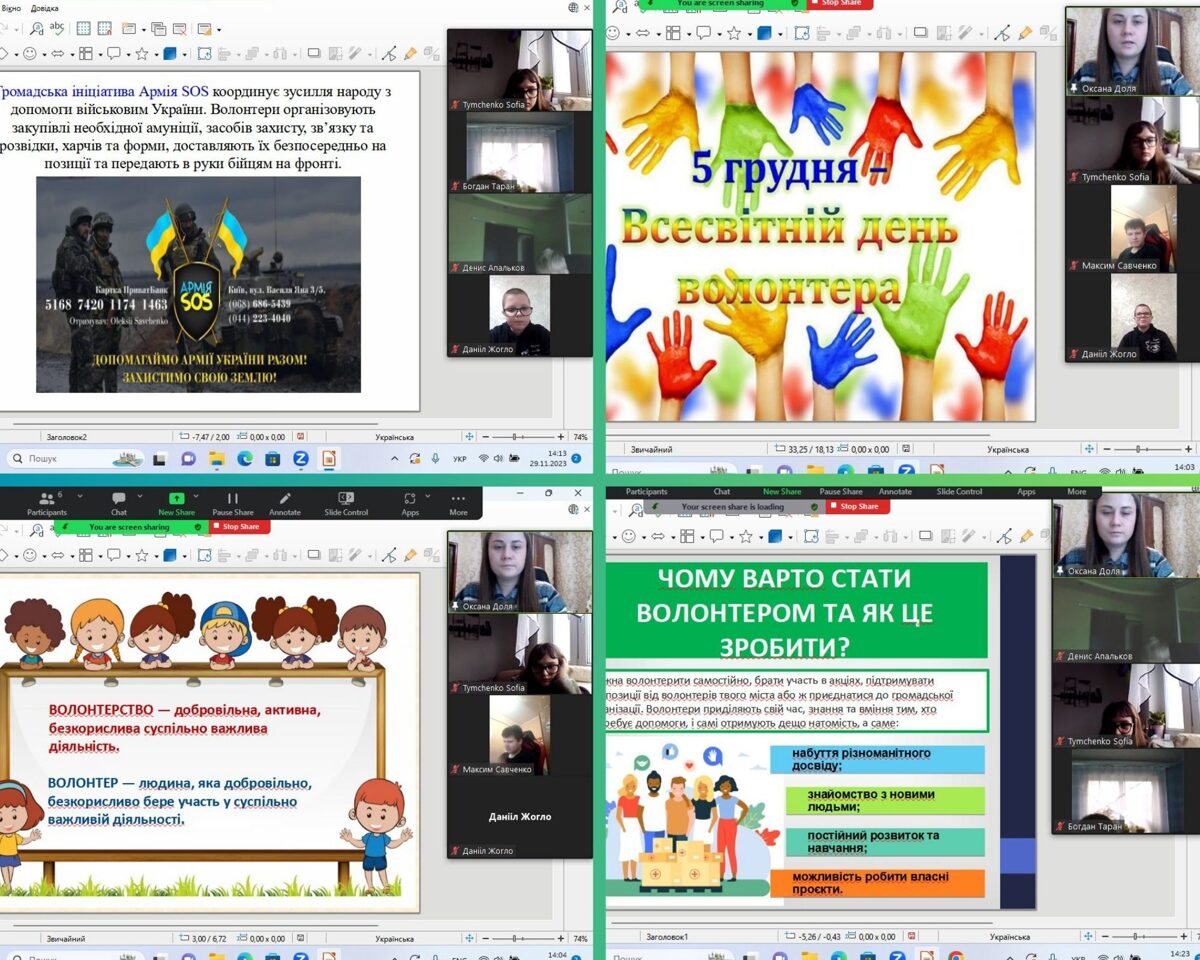Viewport: 1200px width, 960px height.
Task: Select the blue 3D objects tool in Армія SOS window
Action: coord(169,53)
